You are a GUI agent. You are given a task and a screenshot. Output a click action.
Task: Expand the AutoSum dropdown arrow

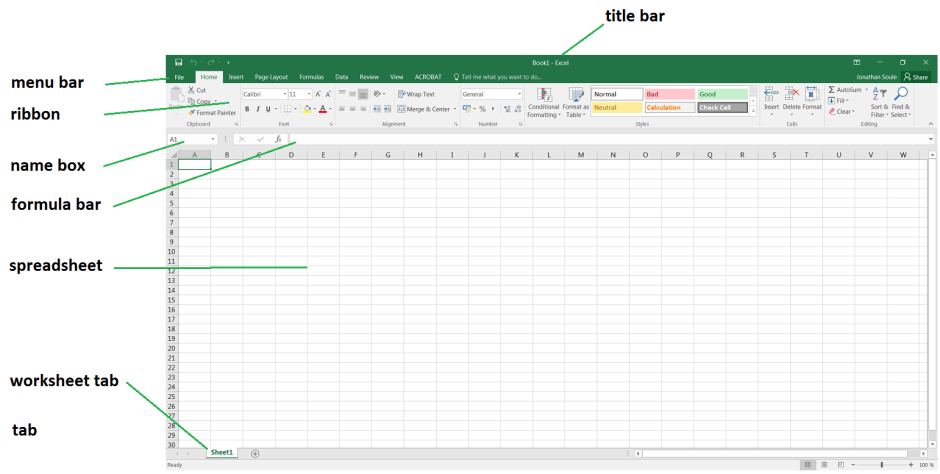pyautogui.click(x=866, y=90)
